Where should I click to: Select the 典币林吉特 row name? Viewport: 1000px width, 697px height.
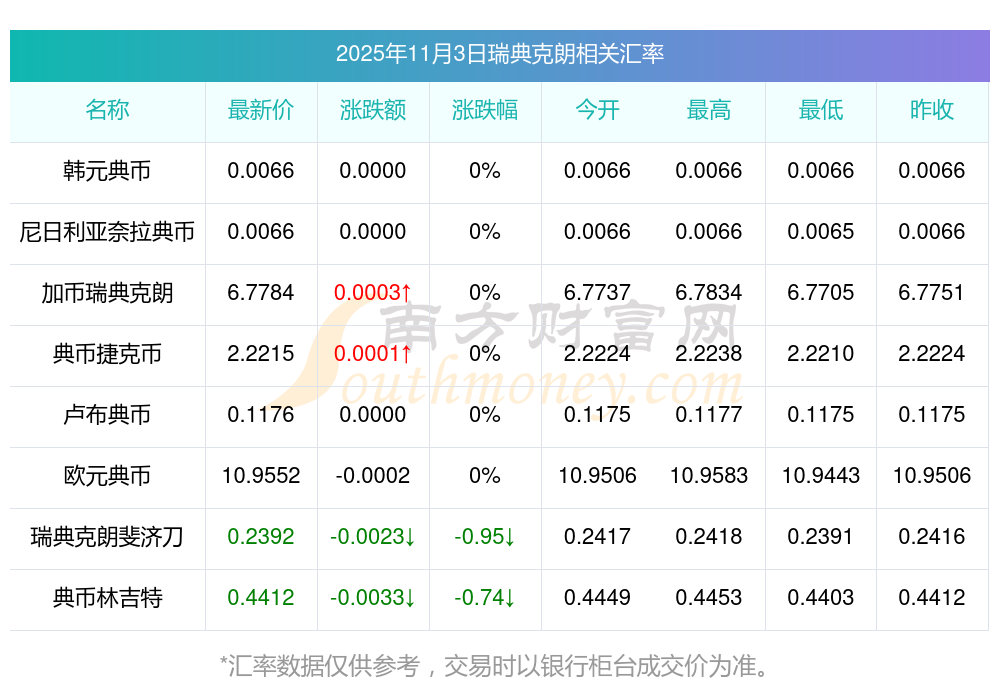[107, 598]
